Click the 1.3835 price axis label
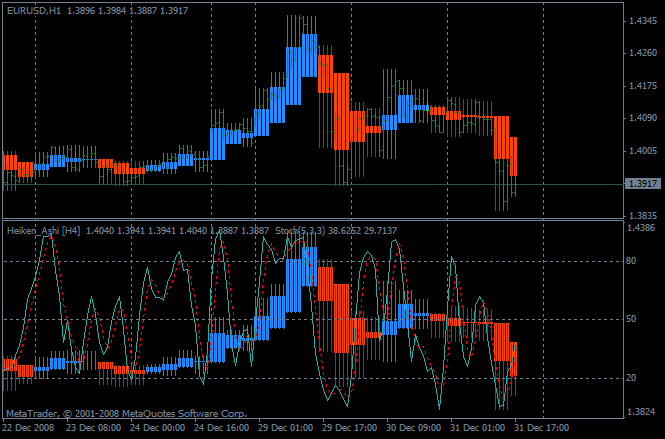Viewport: 665px width, 439px height. click(x=643, y=215)
